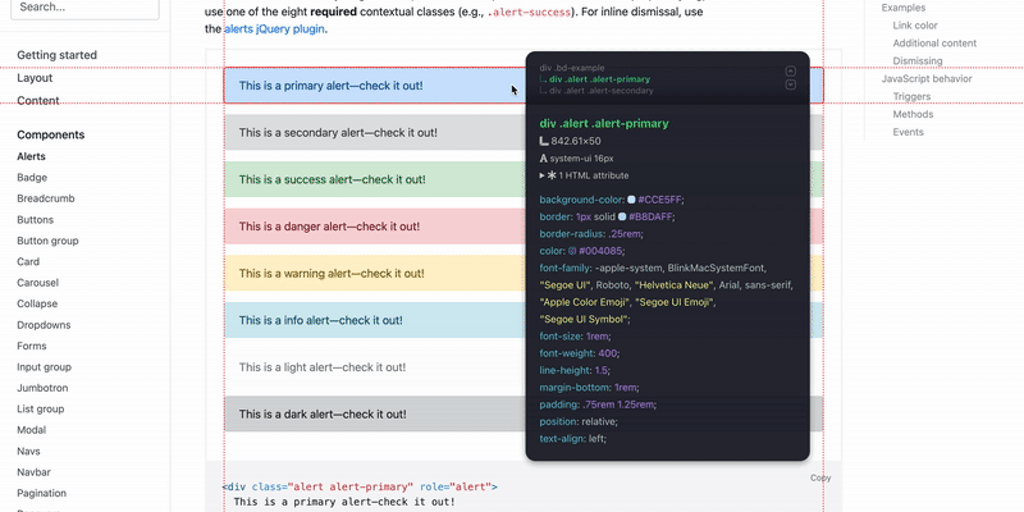This screenshot has width=1024, height=512.
Task: Select div .bd-example parent in inspector tree
Action: tap(572, 68)
